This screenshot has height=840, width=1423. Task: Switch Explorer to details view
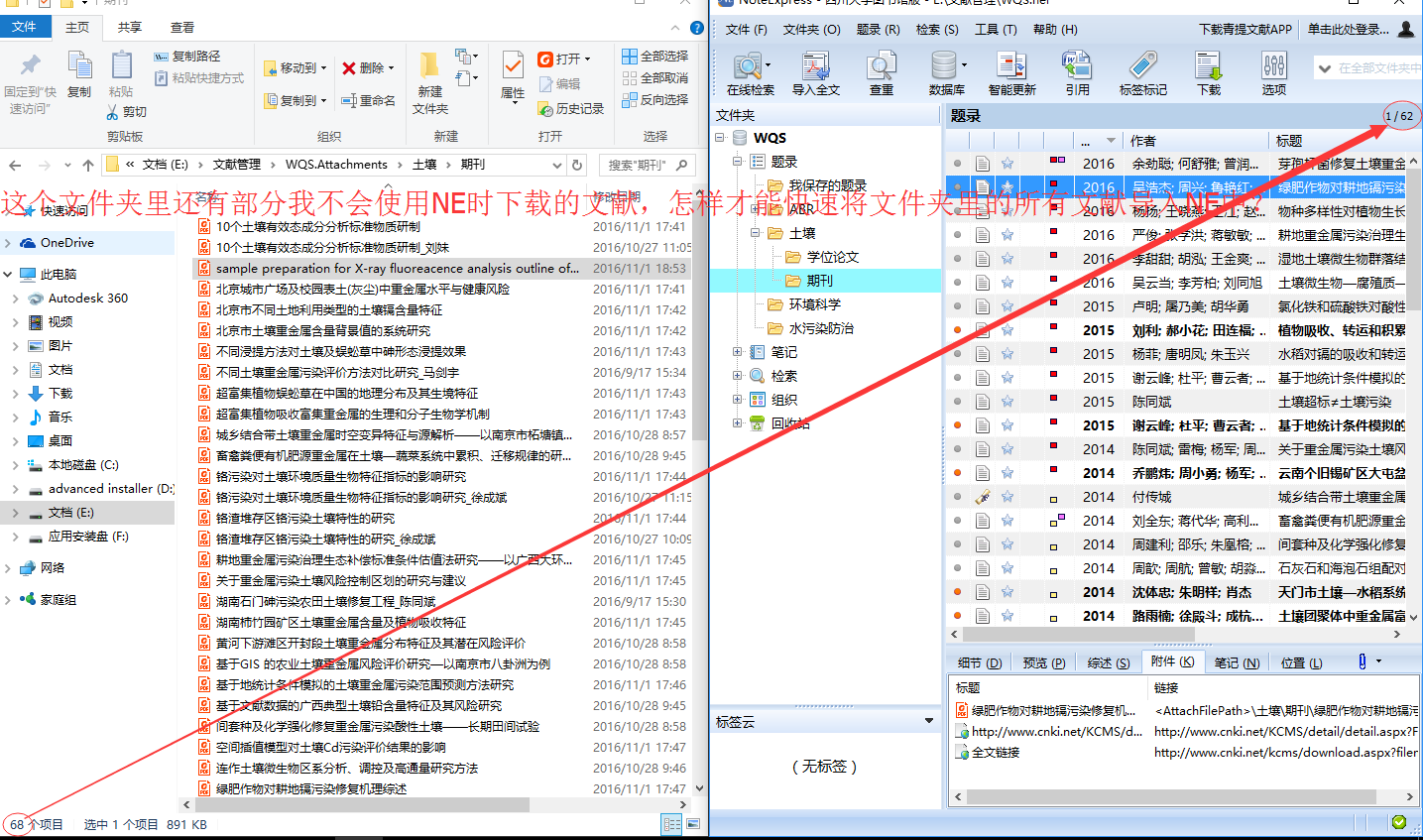click(671, 823)
